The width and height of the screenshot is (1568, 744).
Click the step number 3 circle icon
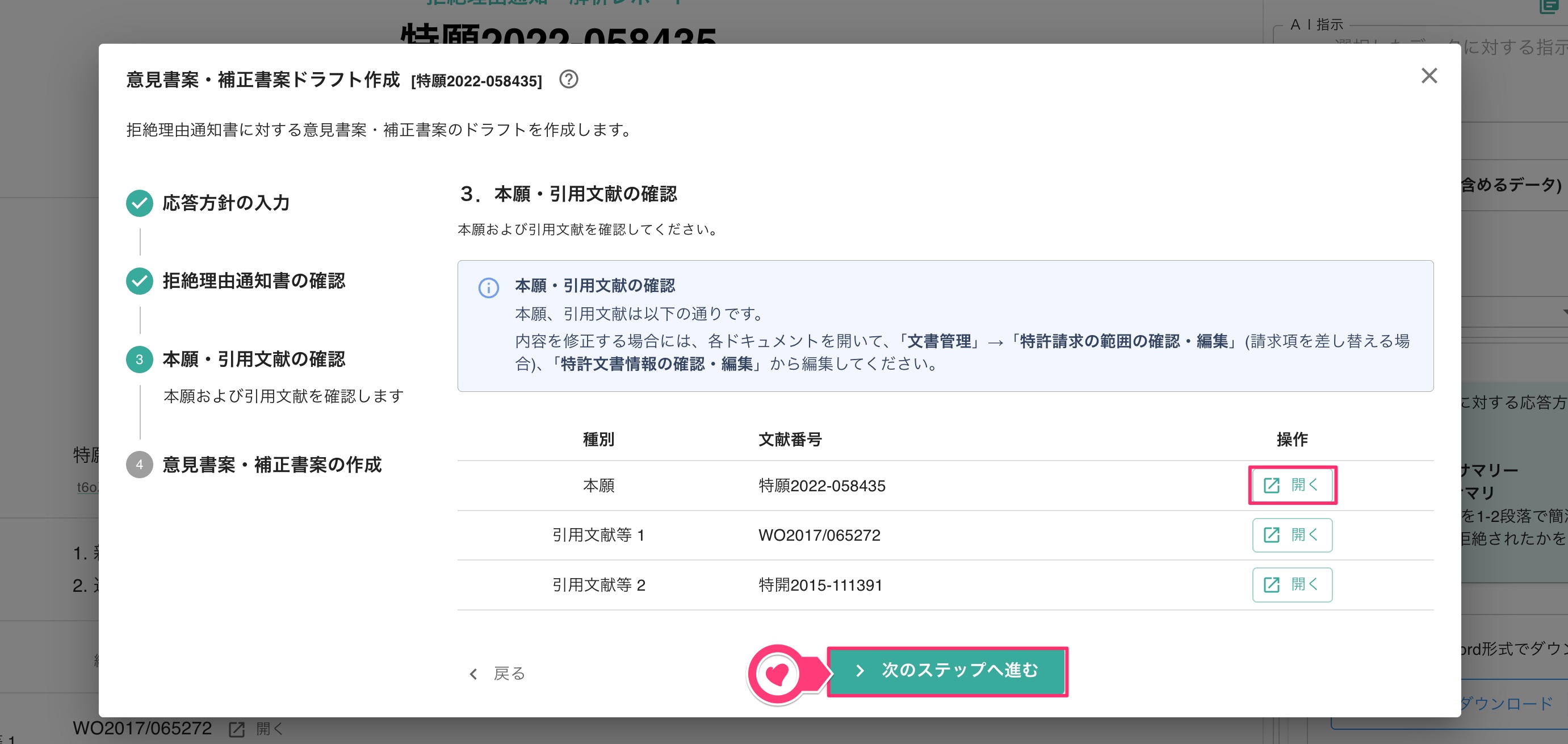tap(140, 359)
